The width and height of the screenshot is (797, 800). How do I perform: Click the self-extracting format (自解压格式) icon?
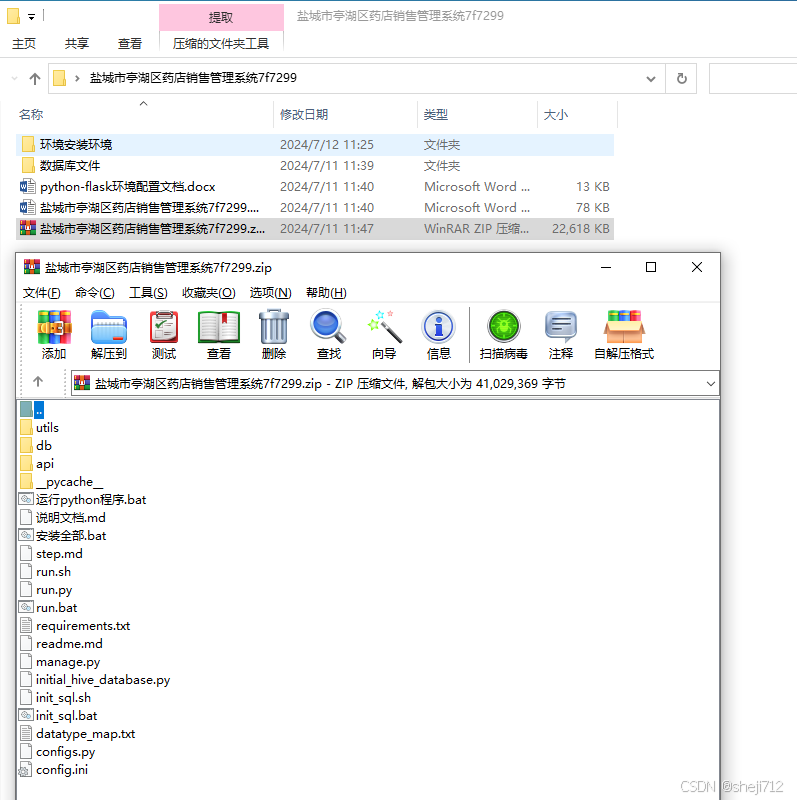pos(624,328)
